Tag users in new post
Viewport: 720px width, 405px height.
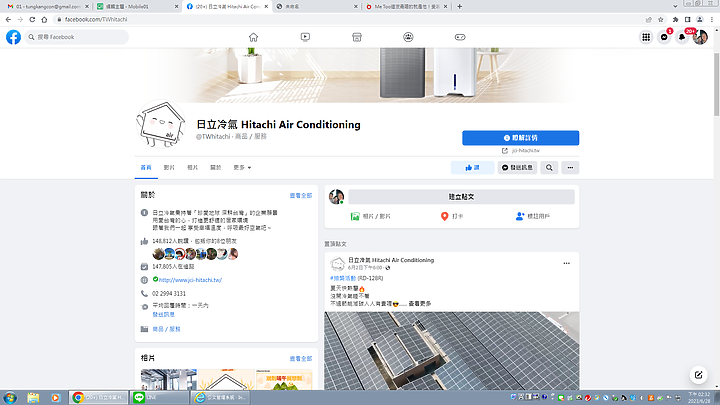(x=533, y=216)
